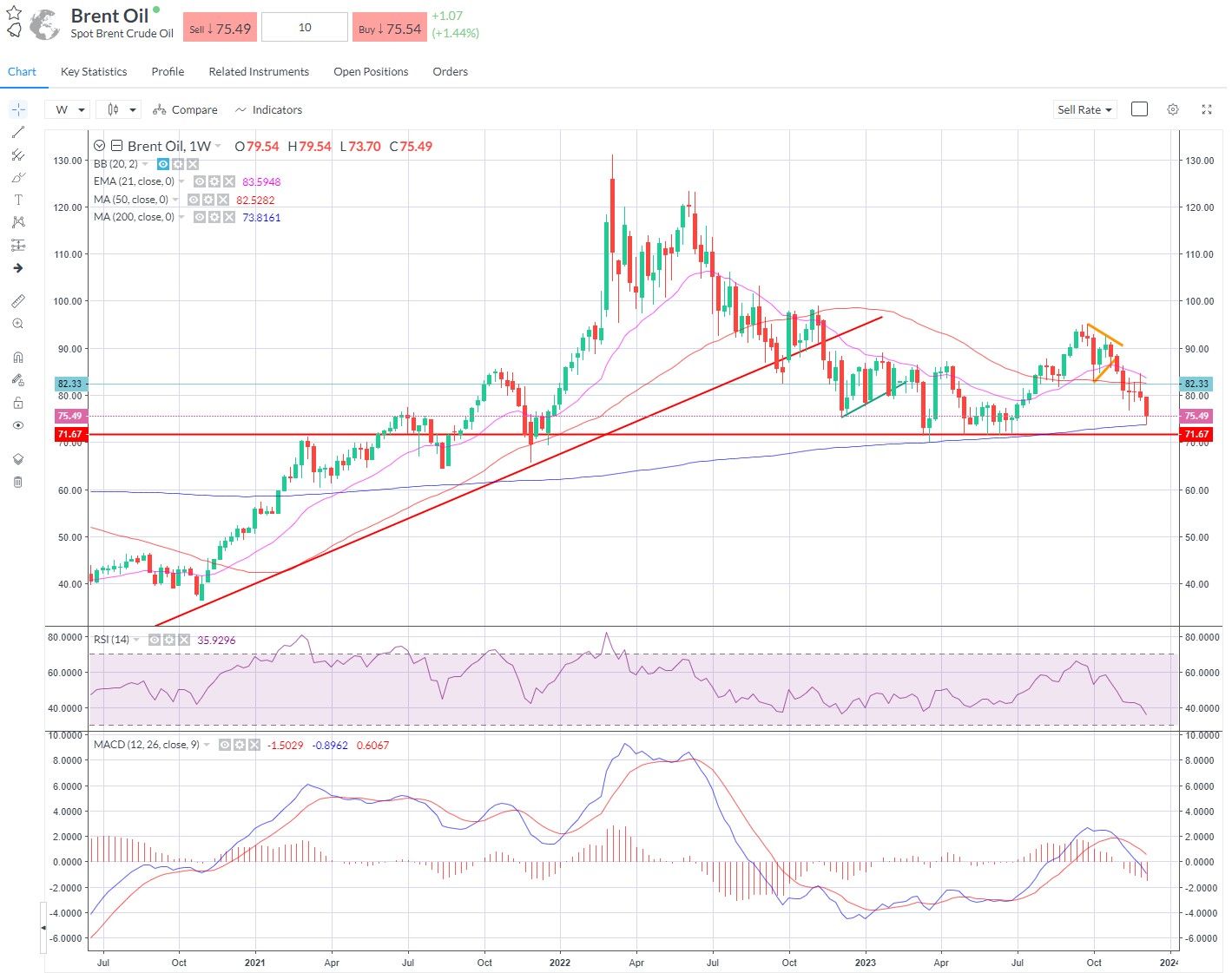Toggle stay in drawing mode
Image resolution: width=1232 pixels, height=973 pixels.
coord(18,379)
